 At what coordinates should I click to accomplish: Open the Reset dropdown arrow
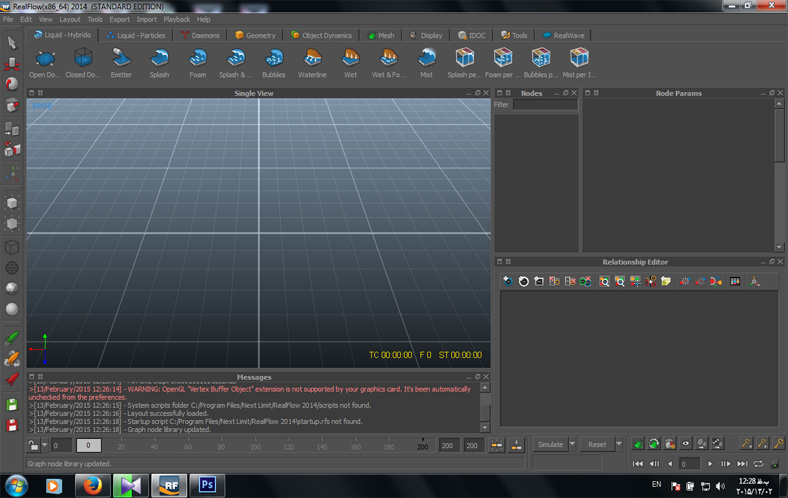tap(619, 444)
